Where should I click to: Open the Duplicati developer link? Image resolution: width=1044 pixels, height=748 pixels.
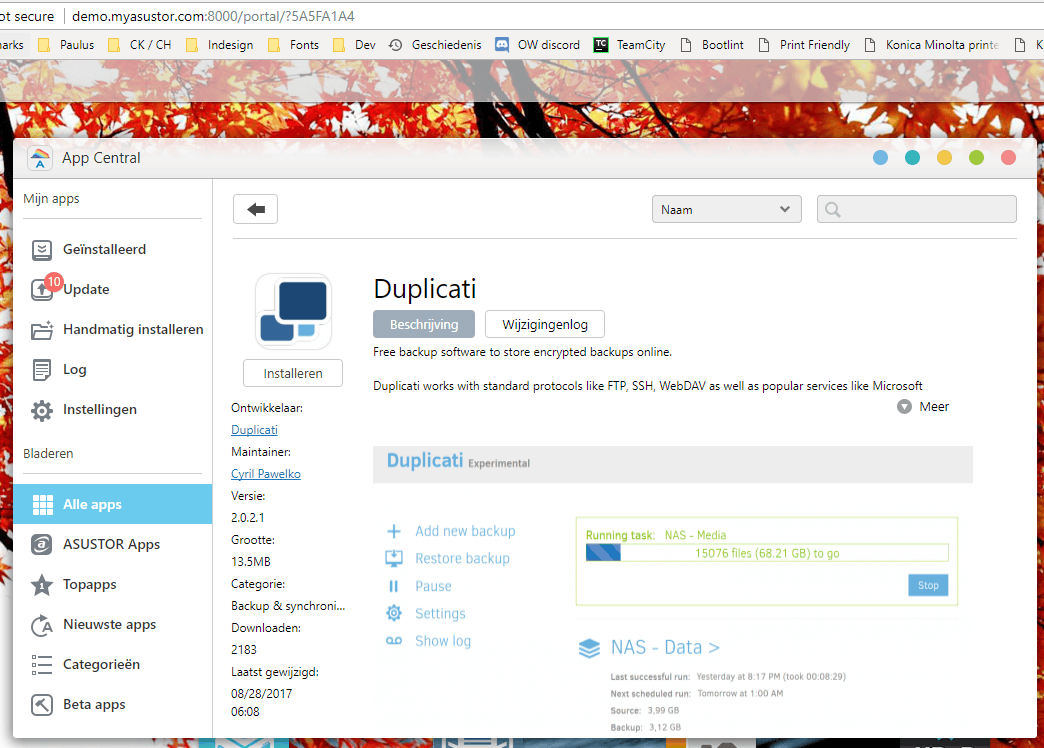254,430
